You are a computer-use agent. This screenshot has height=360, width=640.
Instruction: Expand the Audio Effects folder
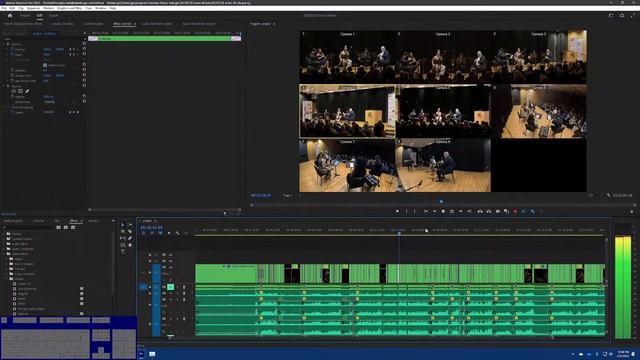click(4, 244)
